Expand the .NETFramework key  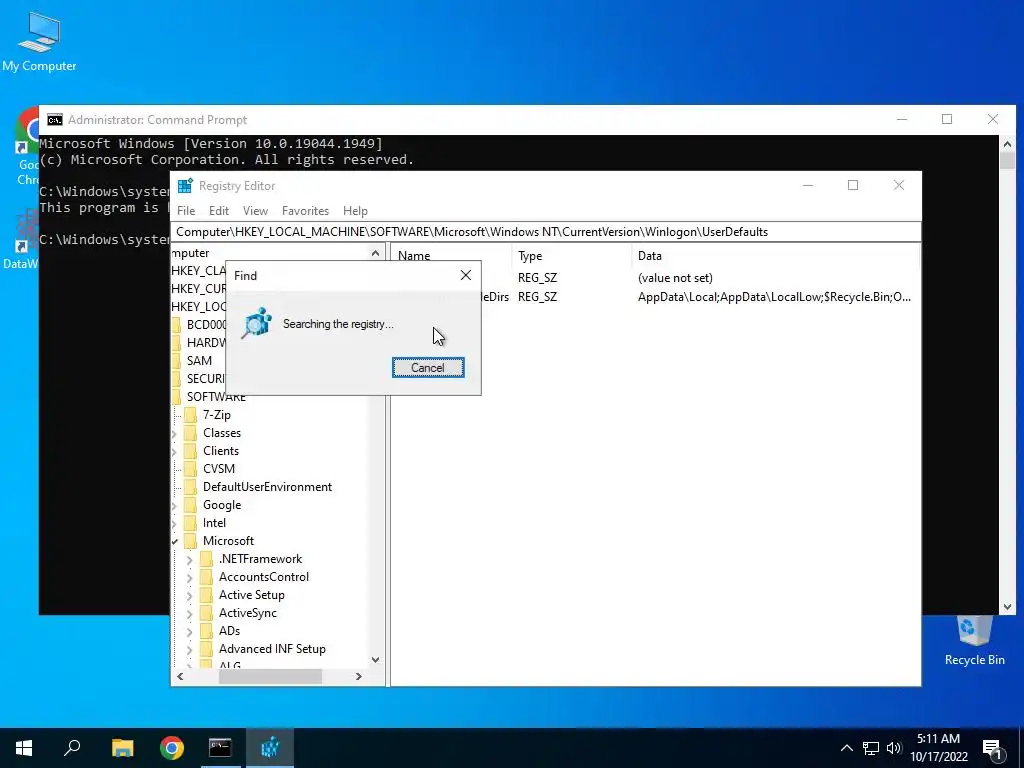point(189,560)
